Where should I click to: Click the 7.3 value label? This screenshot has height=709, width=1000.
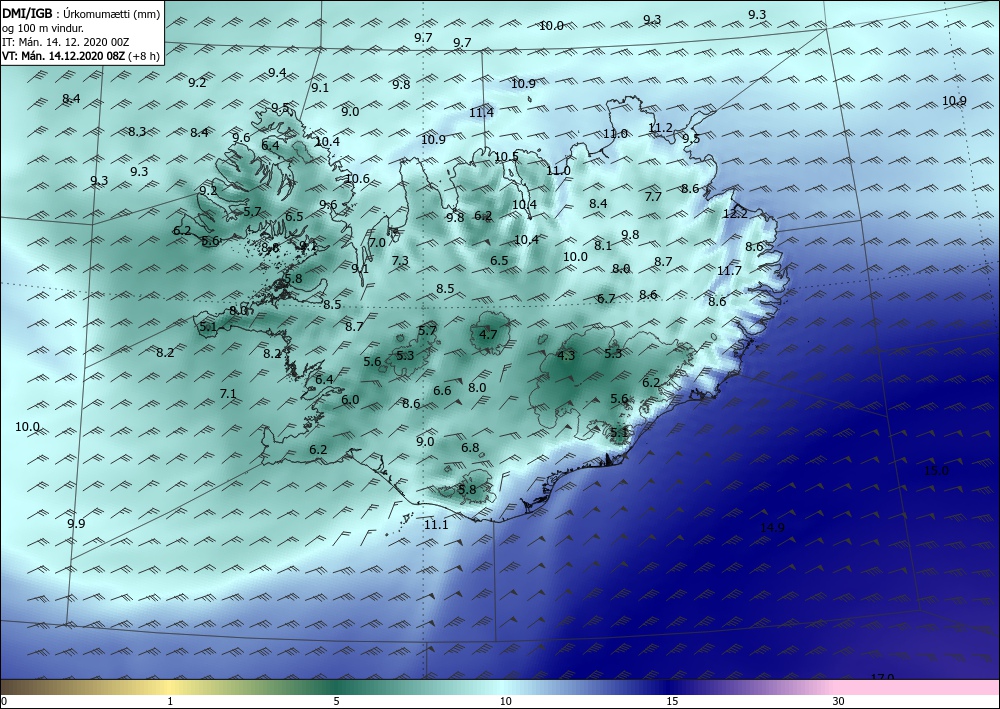click(400, 261)
